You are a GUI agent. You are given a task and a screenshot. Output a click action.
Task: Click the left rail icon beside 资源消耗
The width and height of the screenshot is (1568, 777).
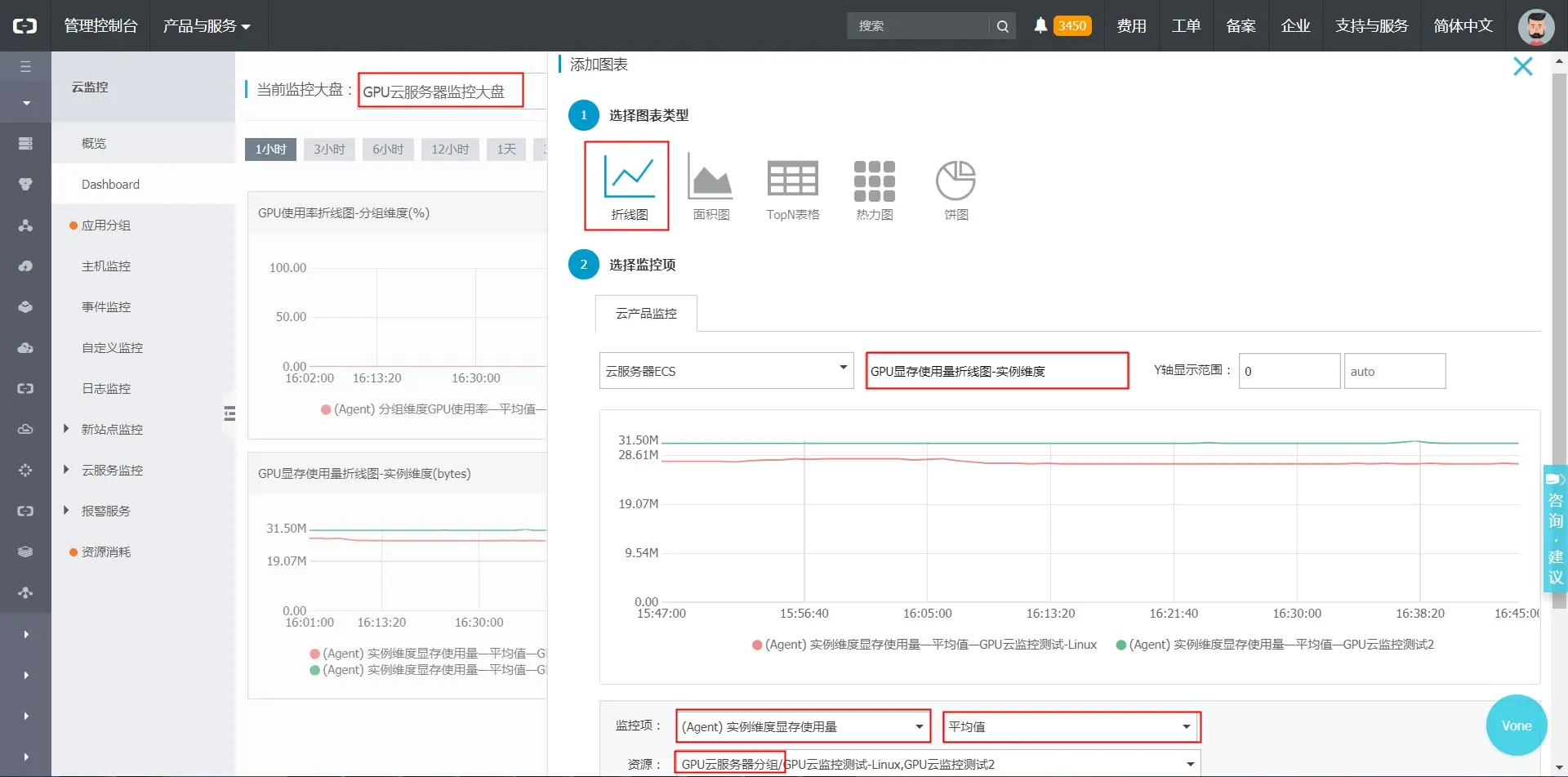point(25,551)
